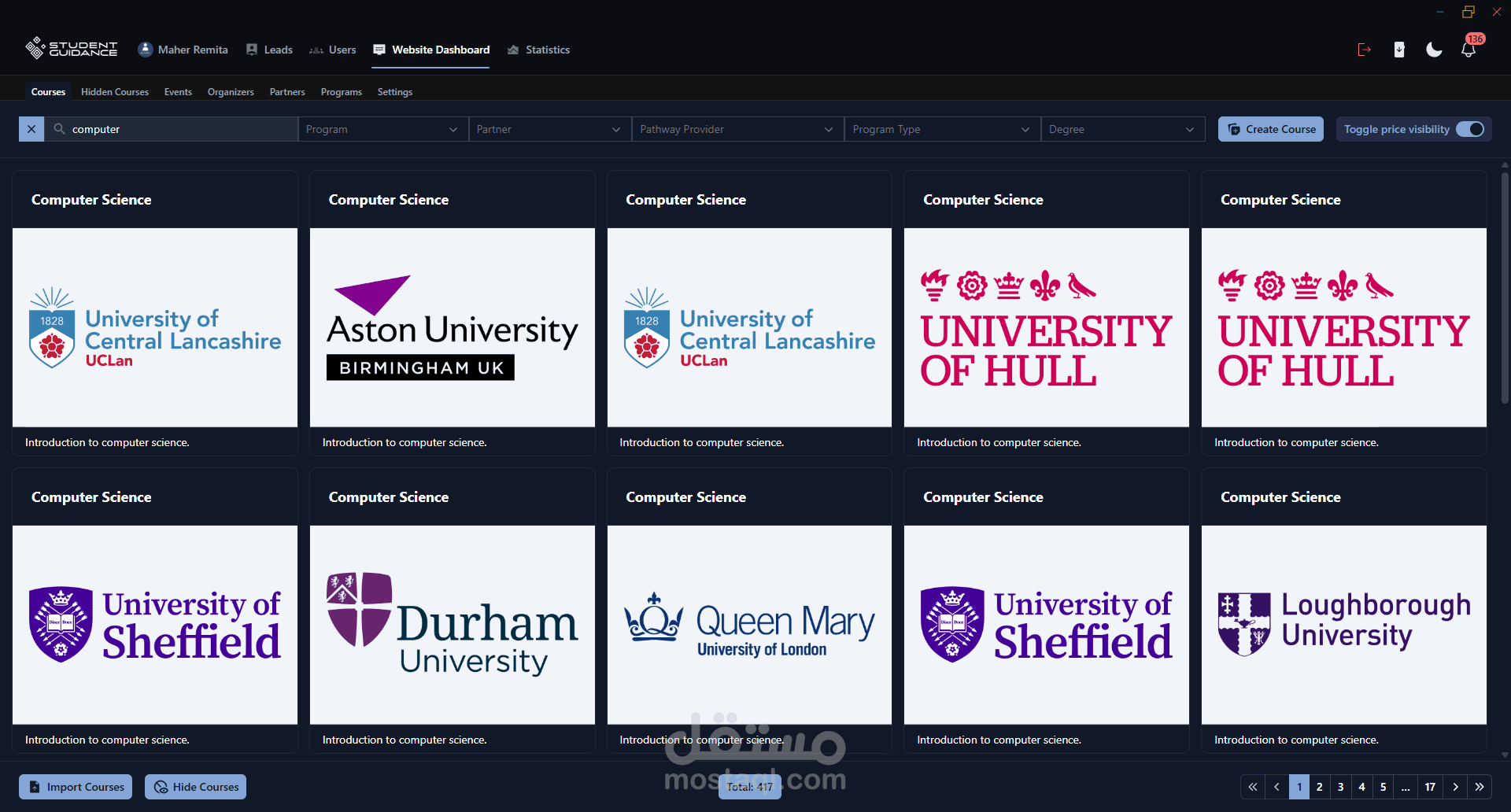This screenshot has height=812, width=1511.
Task: Open the Aston University course card
Action: 453,313
